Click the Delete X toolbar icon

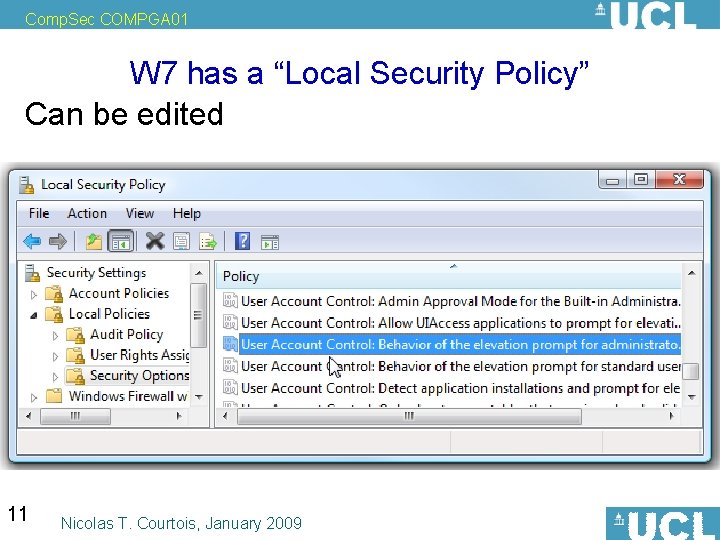point(155,241)
